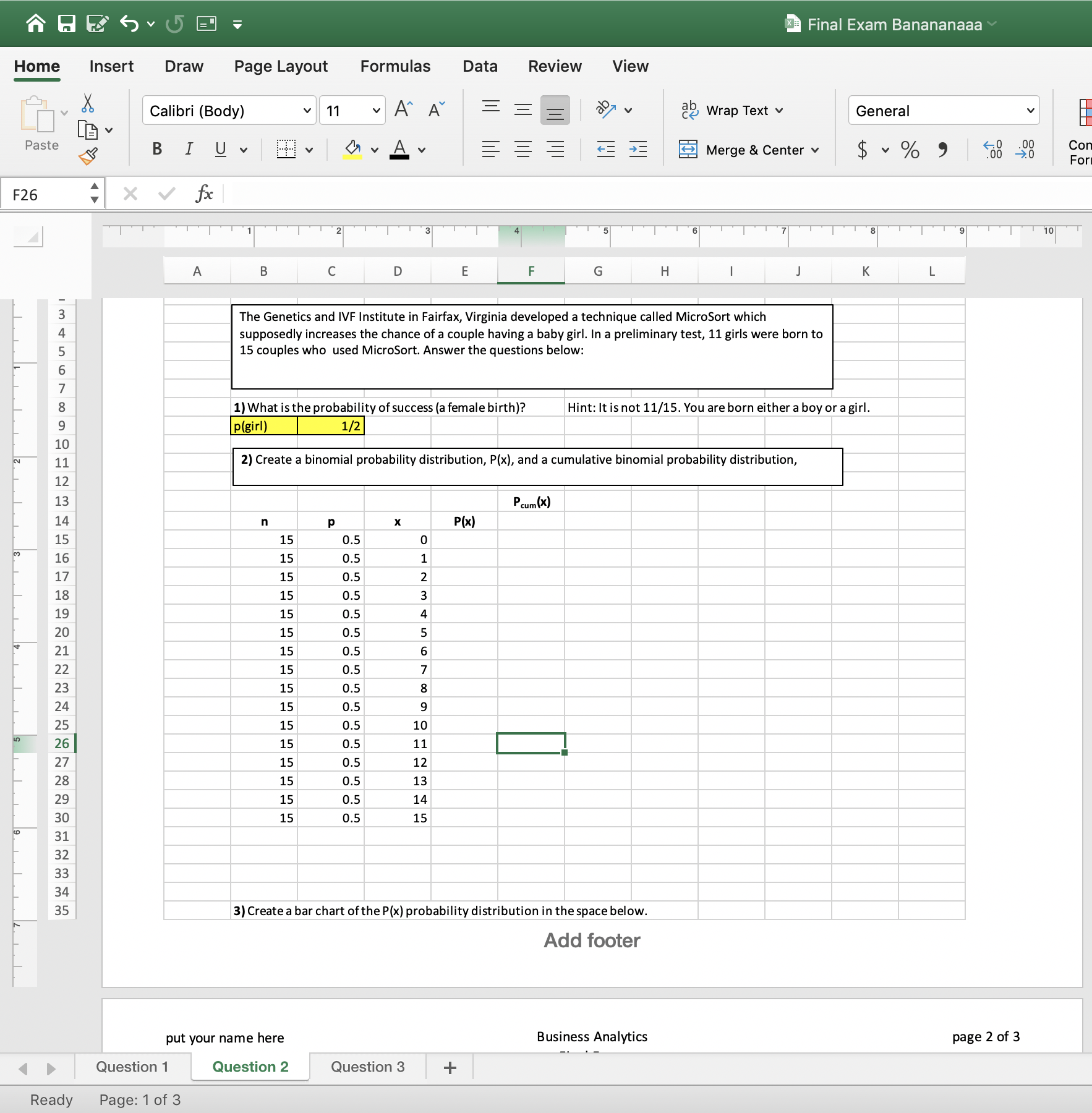Click the Increase Indent icon
This screenshot has width=1092, height=1113.
click(638, 150)
